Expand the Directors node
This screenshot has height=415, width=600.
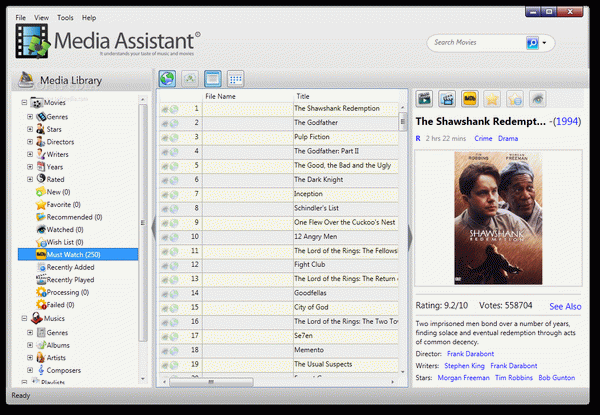[30, 142]
